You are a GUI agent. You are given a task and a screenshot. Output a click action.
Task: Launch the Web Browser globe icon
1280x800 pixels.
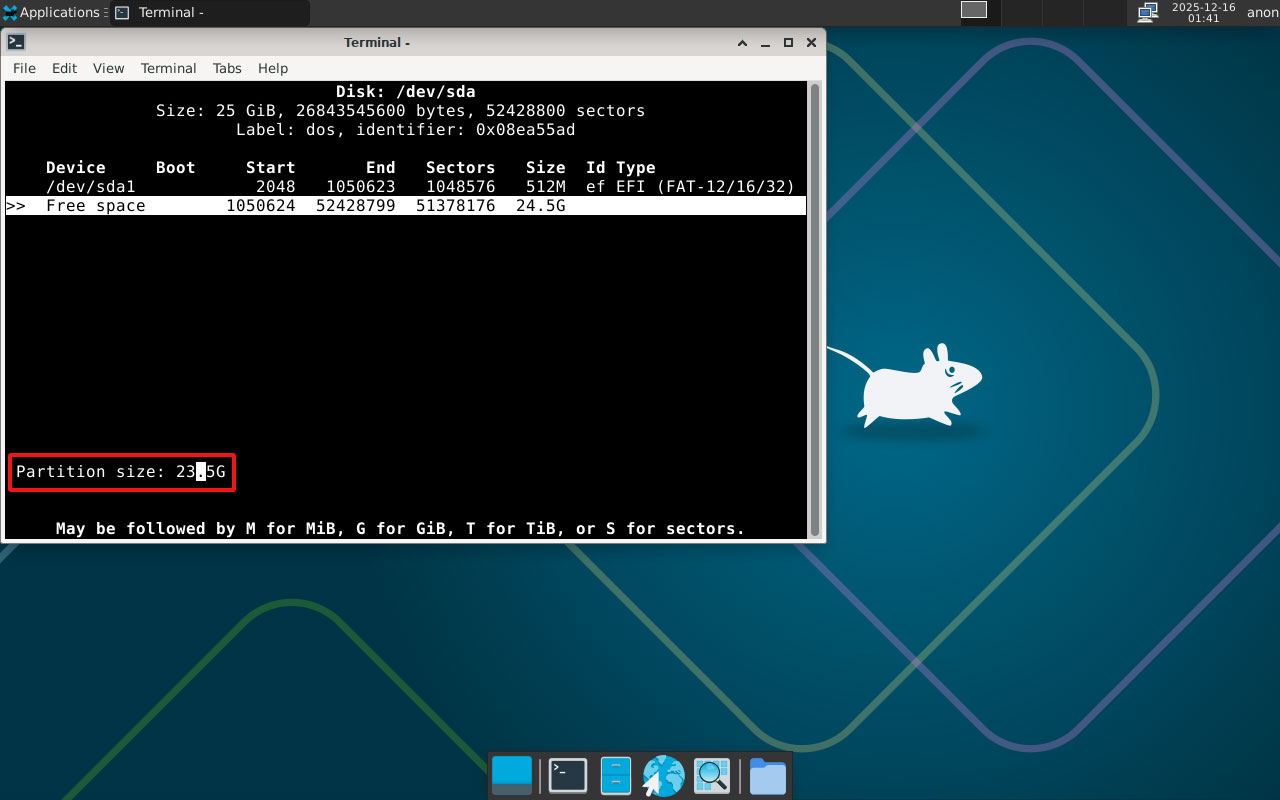pyautogui.click(x=663, y=775)
